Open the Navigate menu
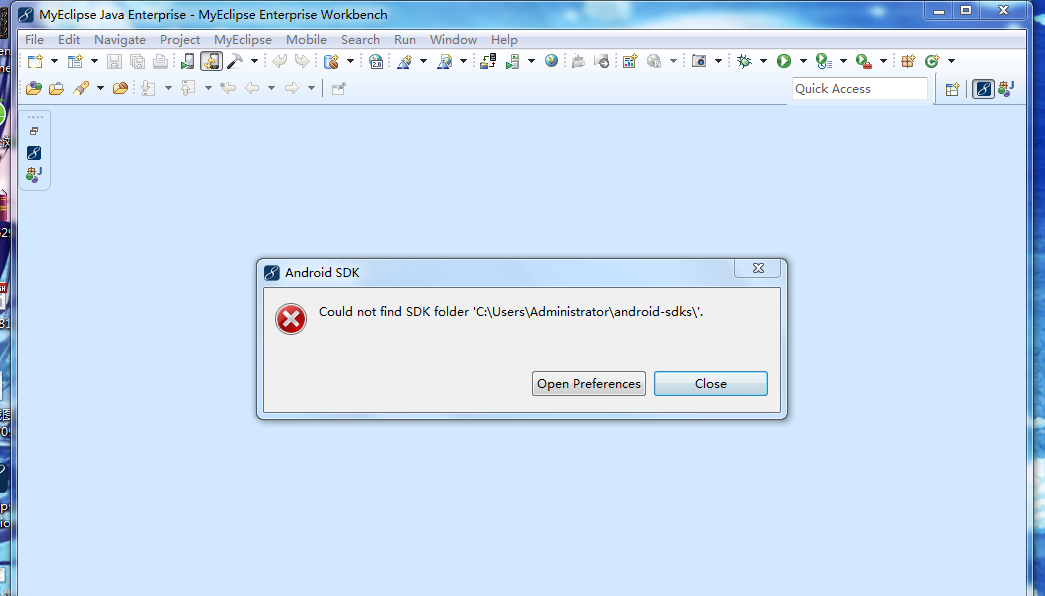This screenshot has width=1045, height=596. (120, 40)
